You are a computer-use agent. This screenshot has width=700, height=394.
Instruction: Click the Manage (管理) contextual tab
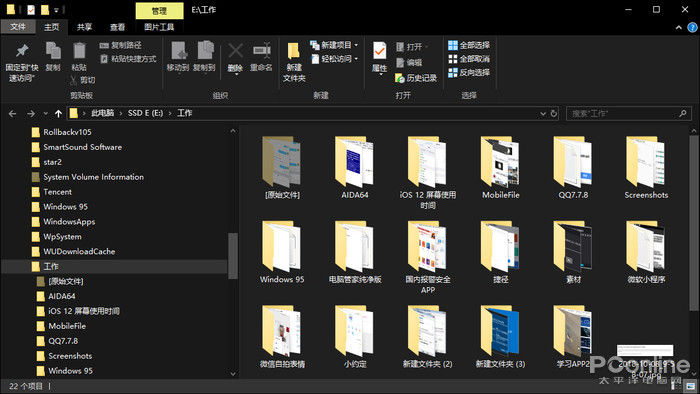159,10
